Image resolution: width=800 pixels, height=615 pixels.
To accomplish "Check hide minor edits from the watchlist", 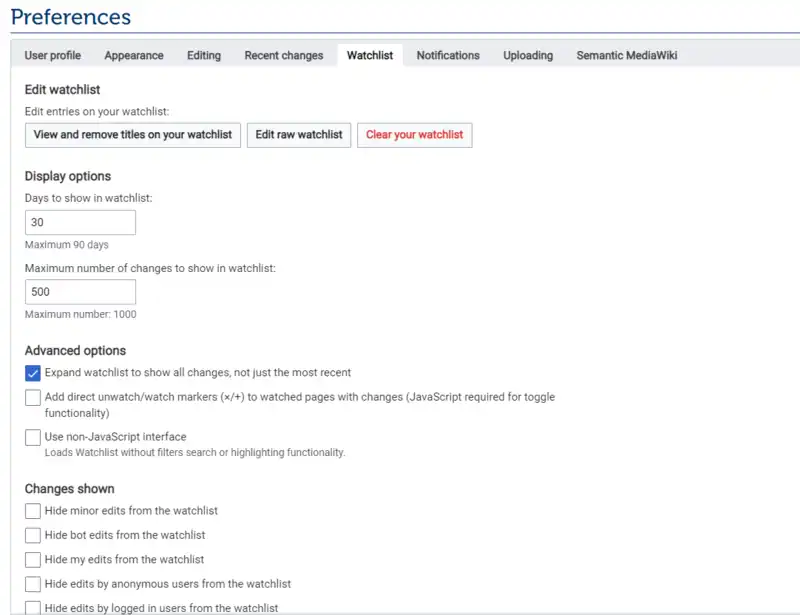I will (x=32, y=510).
